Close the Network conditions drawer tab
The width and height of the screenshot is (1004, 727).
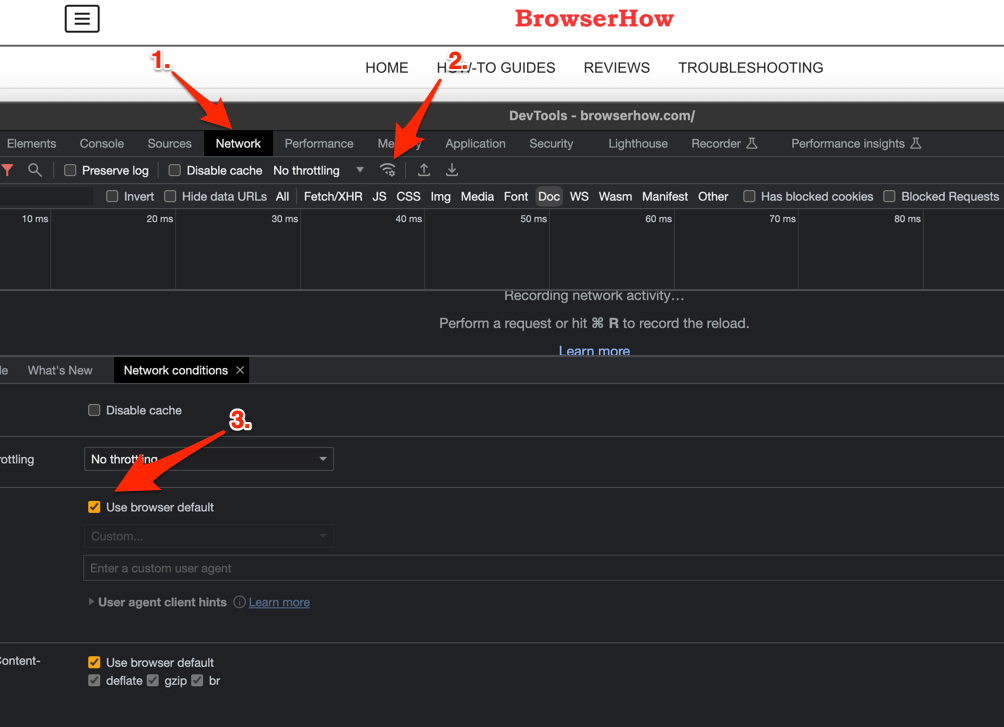(x=240, y=370)
